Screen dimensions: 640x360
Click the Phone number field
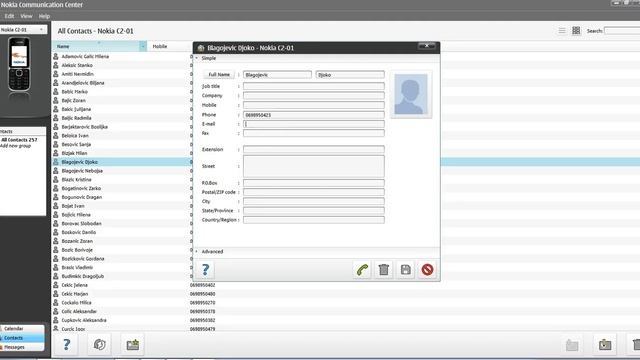tap(313, 115)
